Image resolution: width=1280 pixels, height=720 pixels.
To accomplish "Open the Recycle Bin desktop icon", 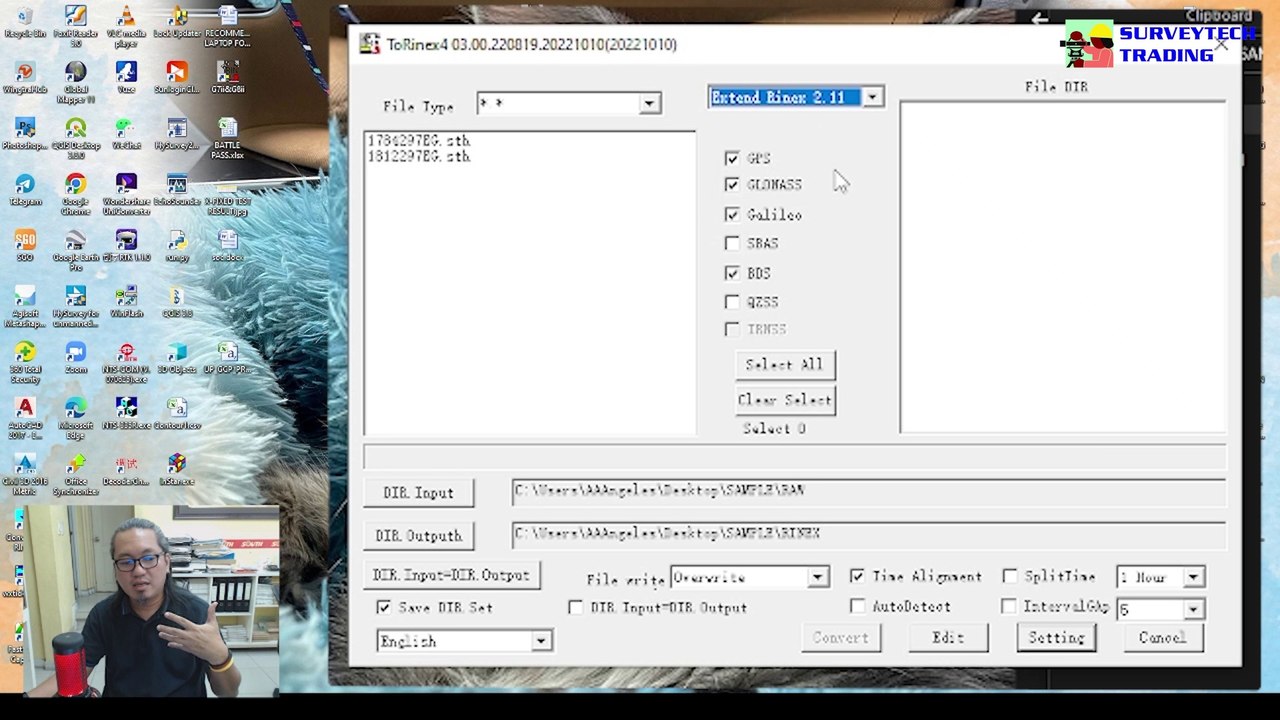I will coord(25,21).
